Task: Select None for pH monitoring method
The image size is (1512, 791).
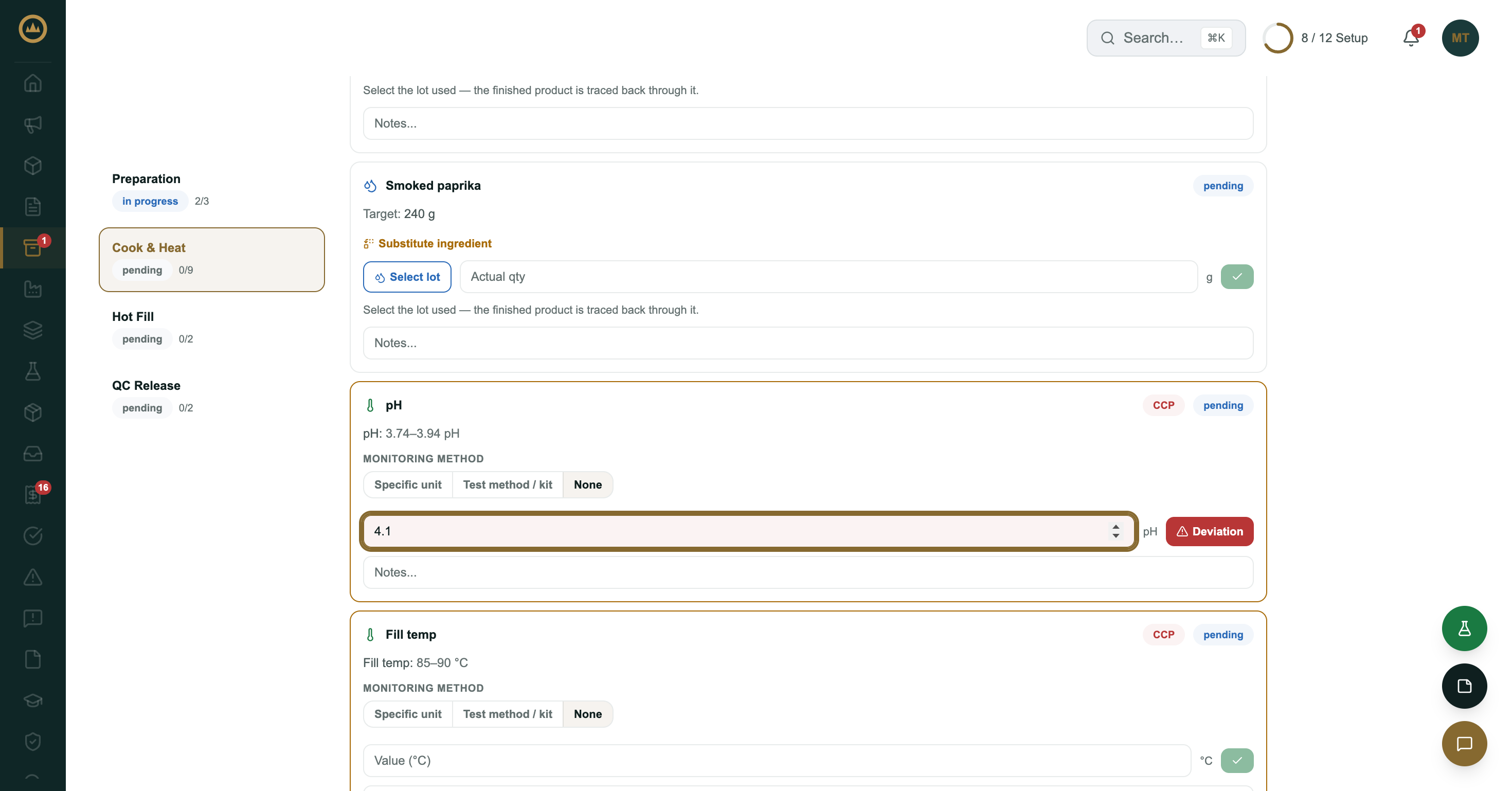Action: pyautogui.click(x=587, y=484)
